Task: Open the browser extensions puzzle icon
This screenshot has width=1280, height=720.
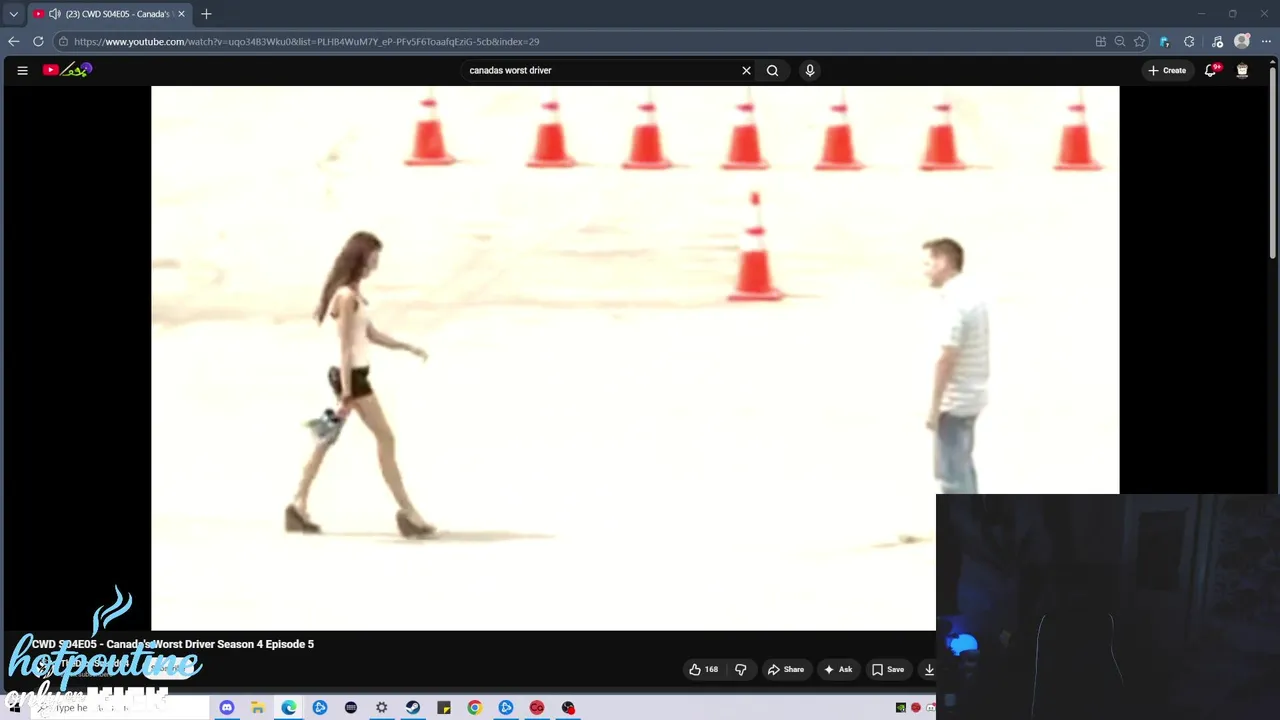Action: pyautogui.click(x=1189, y=41)
